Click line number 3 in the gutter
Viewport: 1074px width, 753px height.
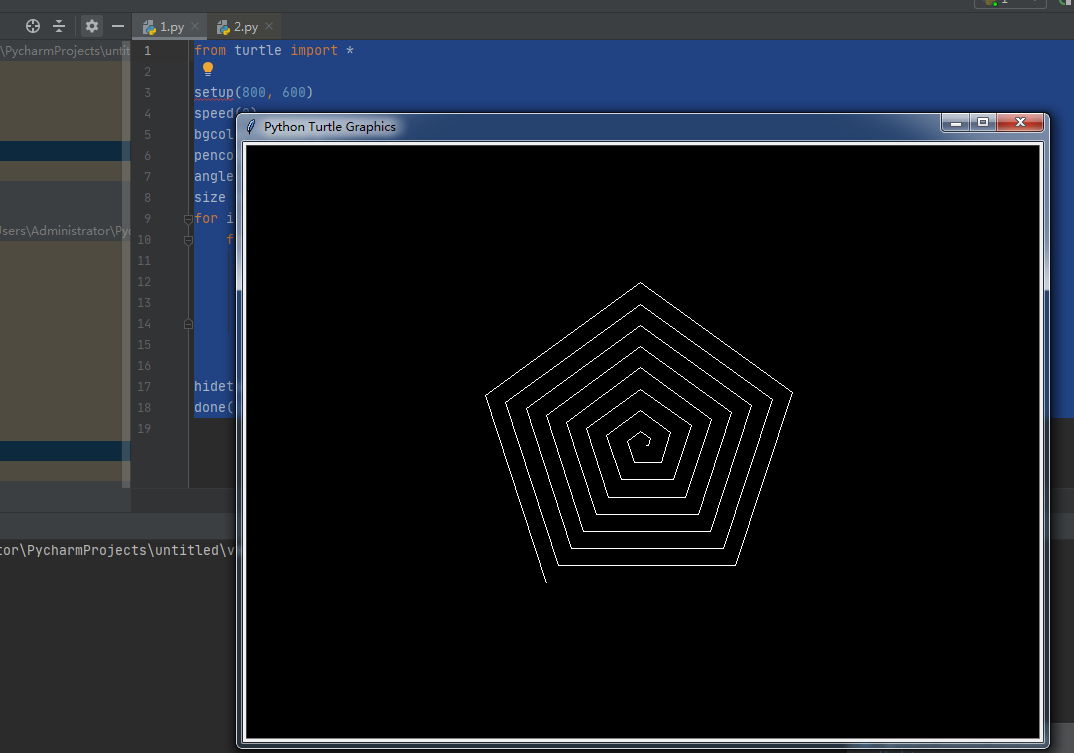(x=147, y=92)
